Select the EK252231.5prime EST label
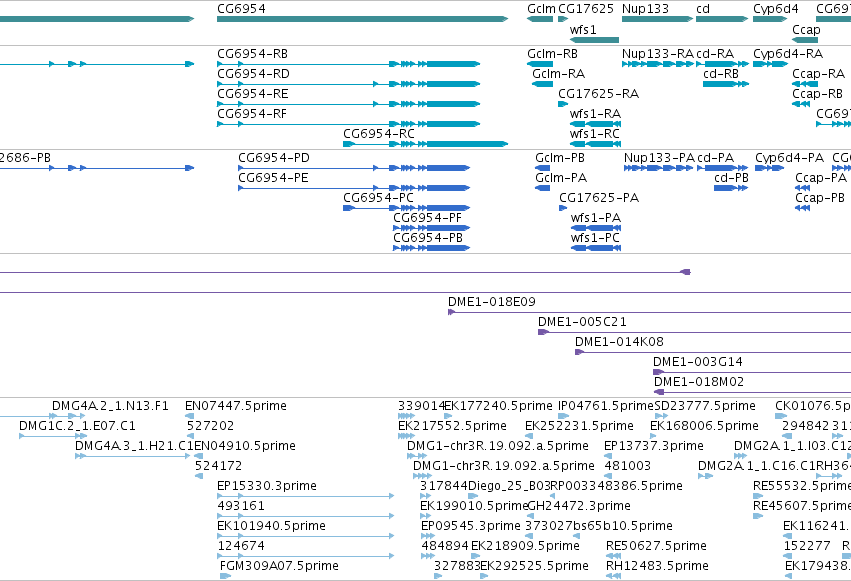This screenshot has width=851, height=581. pyautogui.click(x=580, y=426)
